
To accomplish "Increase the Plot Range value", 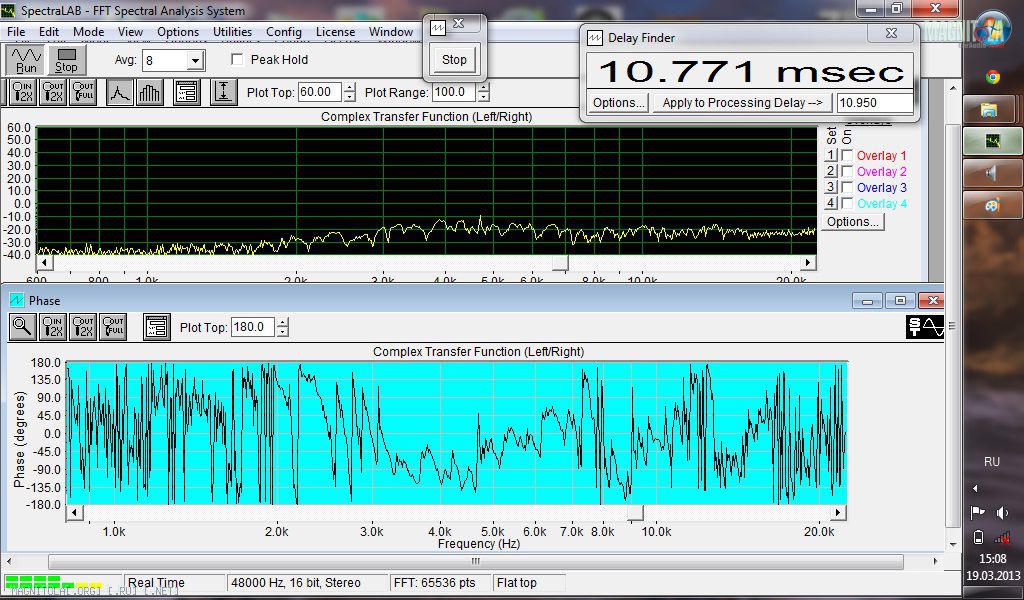I will point(483,87).
